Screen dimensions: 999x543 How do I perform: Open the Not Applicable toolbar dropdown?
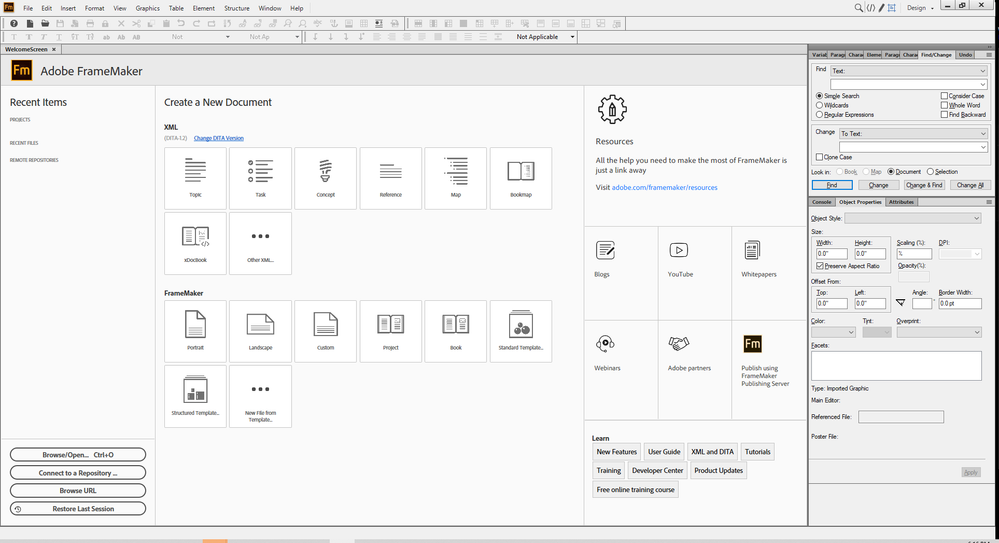tap(545, 37)
